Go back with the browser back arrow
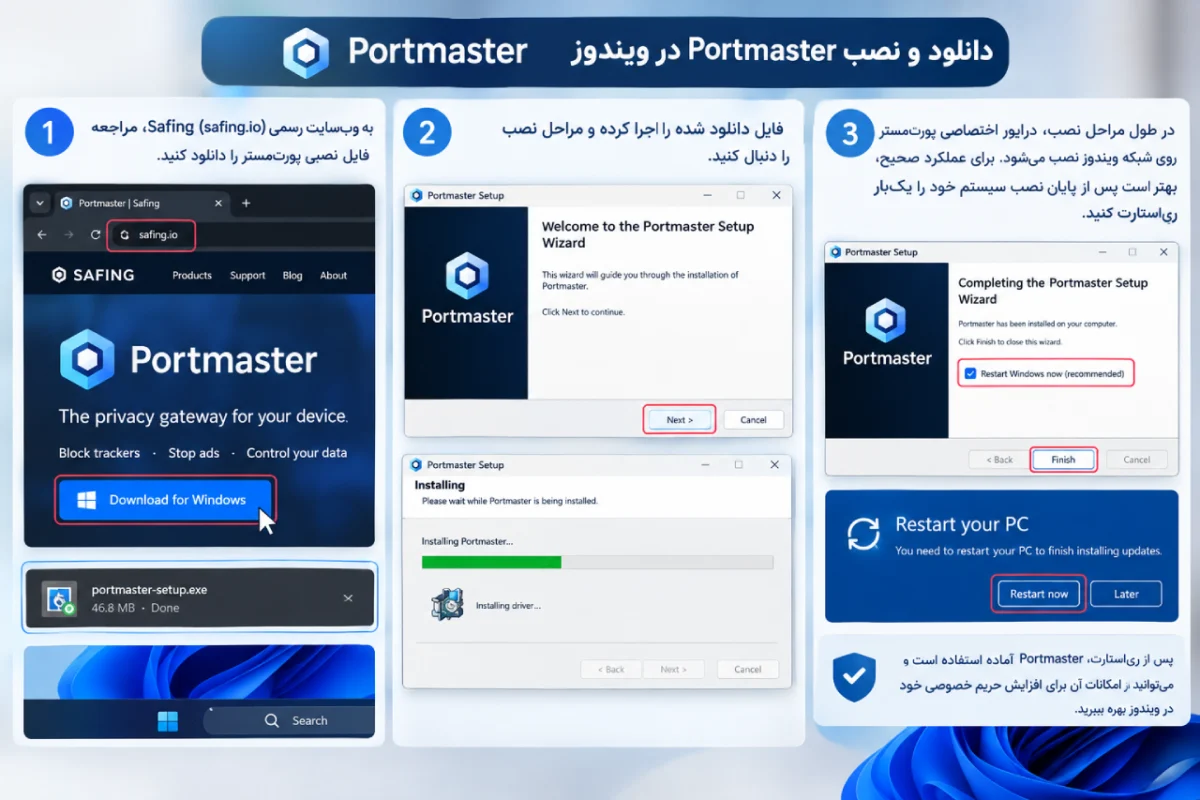The image size is (1200, 800). (x=42, y=235)
